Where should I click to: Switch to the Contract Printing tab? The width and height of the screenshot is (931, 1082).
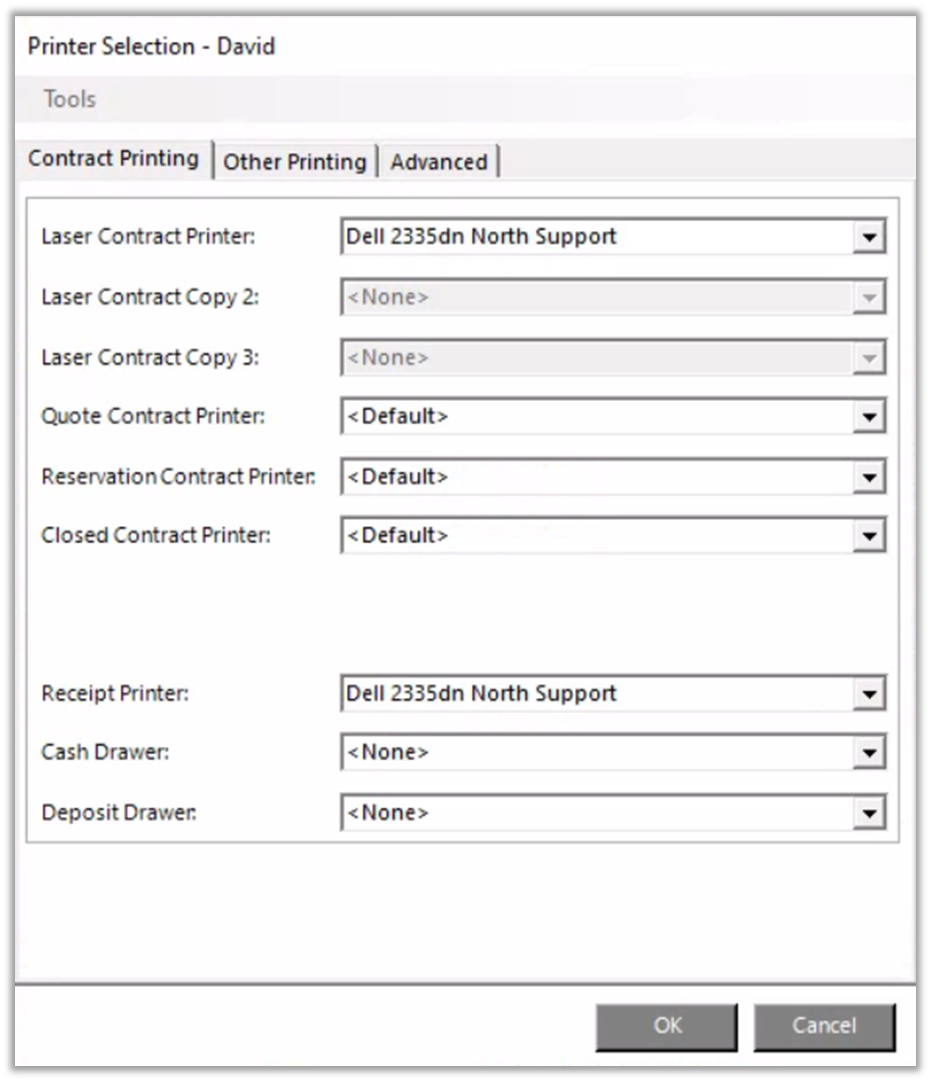(x=113, y=159)
